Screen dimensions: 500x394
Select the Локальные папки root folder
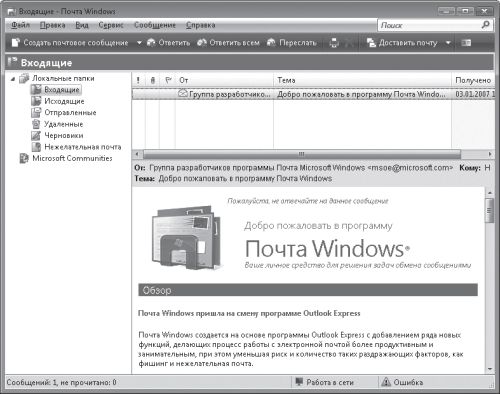(63, 78)
